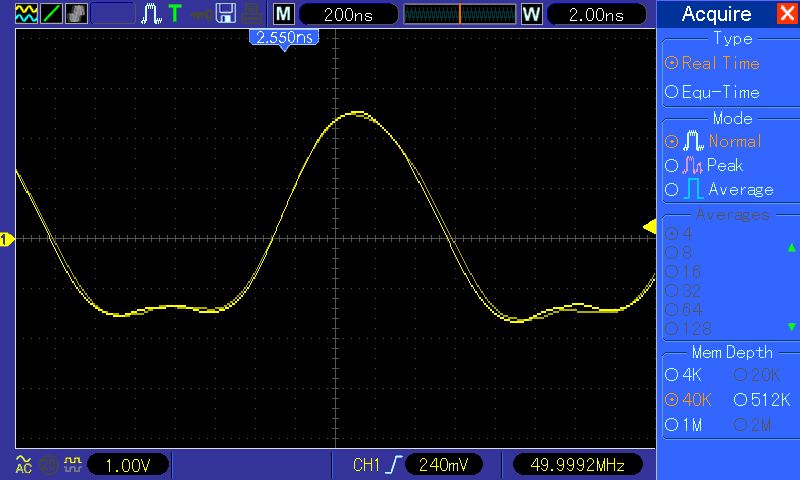Viewport: 800px width, 480px height.
Task: Set memory depth to 2M
Action: (x=753, y=424)
